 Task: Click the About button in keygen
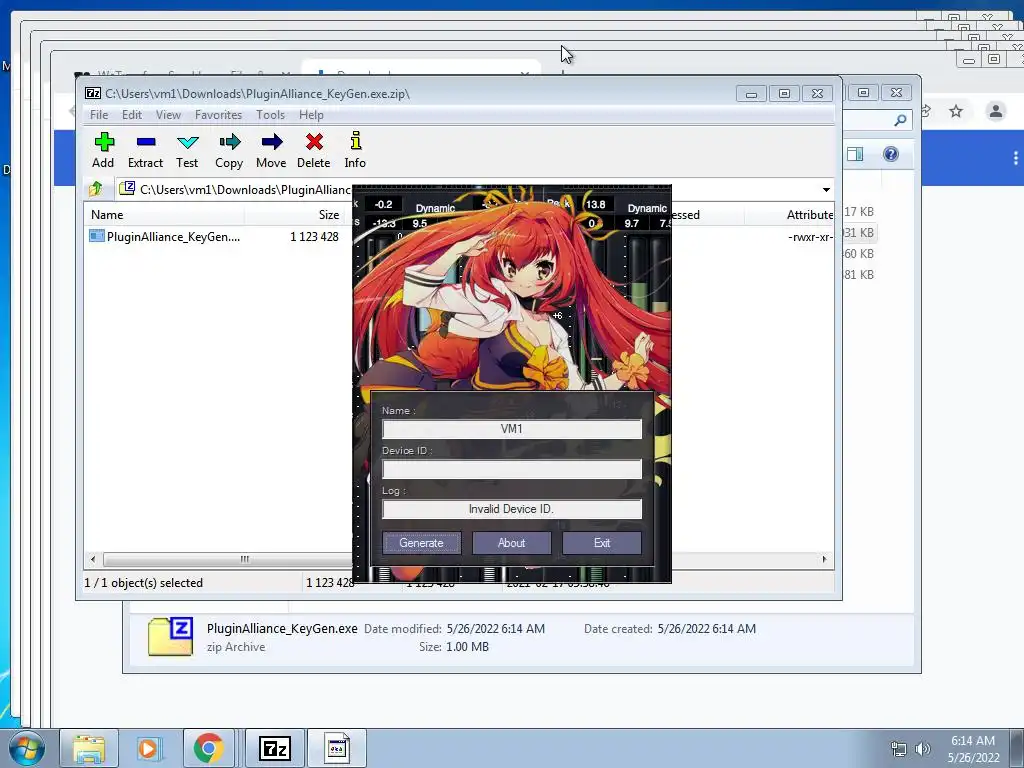click(x=511, y=543)
